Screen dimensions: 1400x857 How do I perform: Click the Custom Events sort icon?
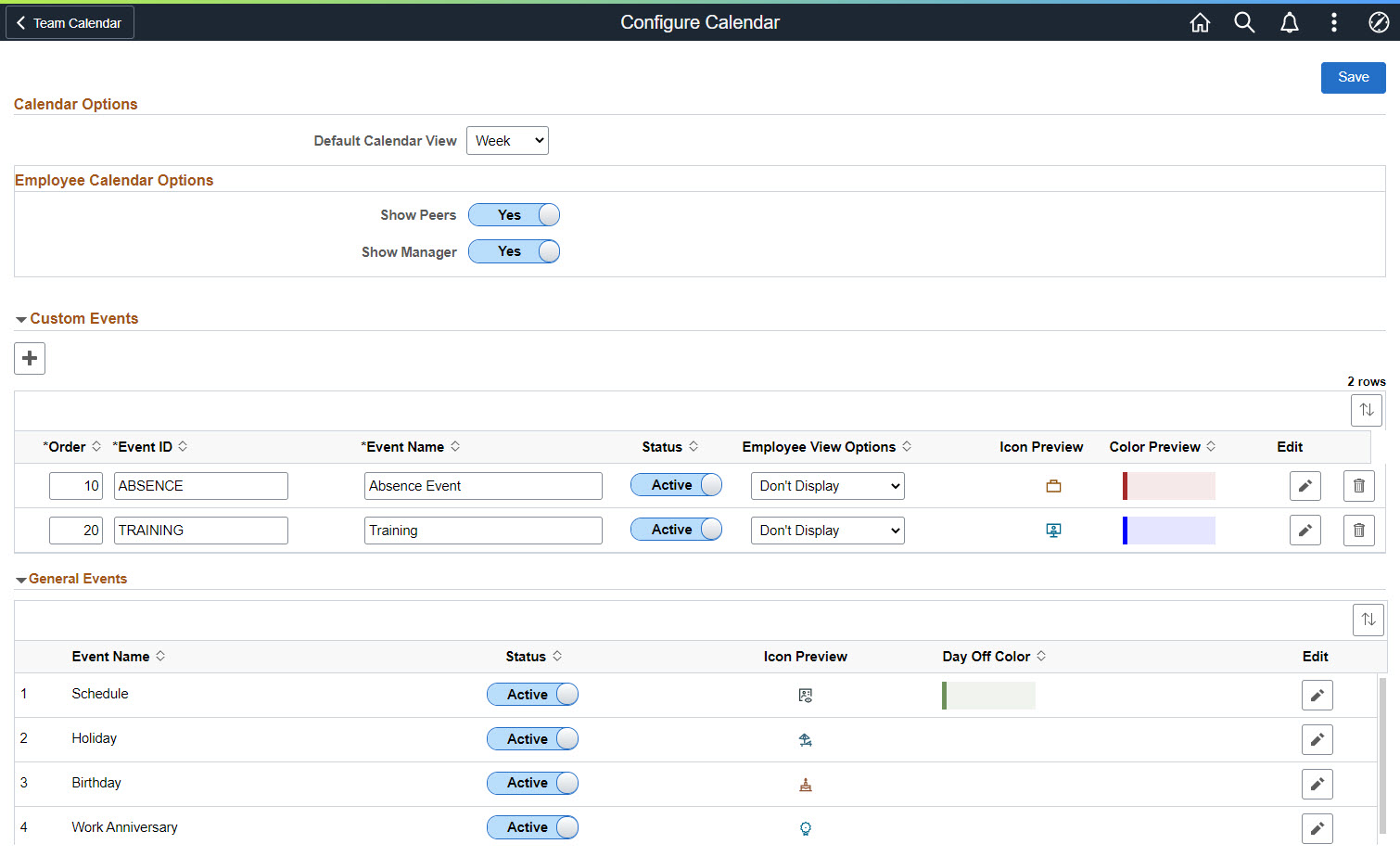pos(1366,410)
